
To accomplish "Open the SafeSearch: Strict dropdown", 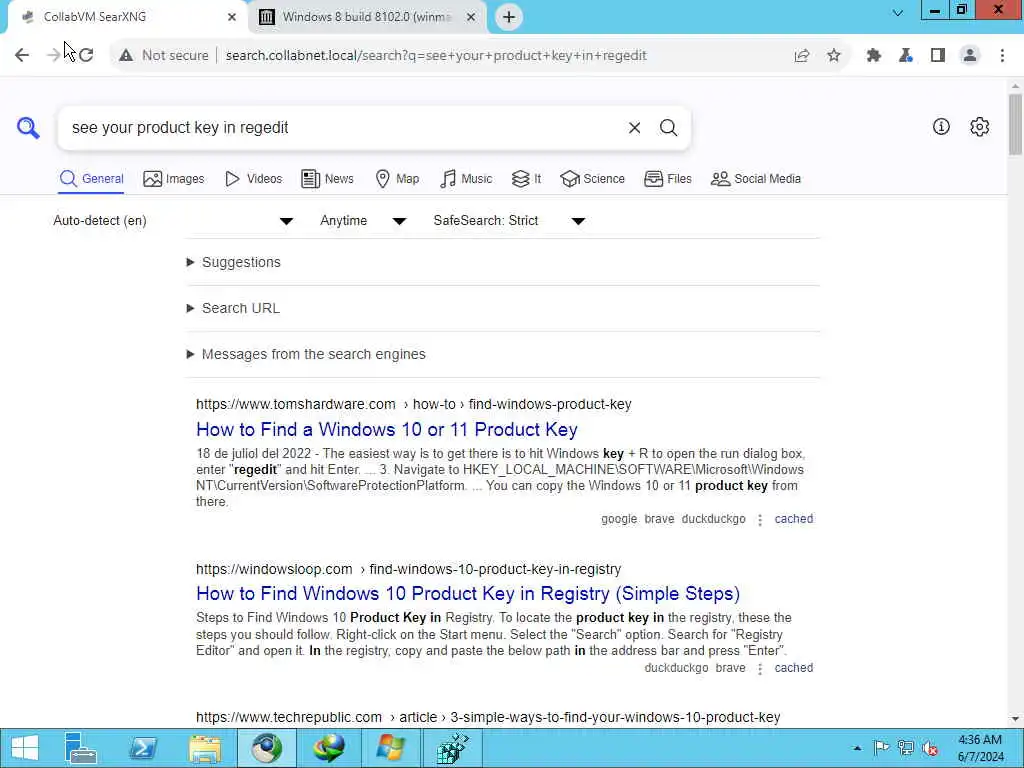I will pyautogui.click(x=509, y=221).
